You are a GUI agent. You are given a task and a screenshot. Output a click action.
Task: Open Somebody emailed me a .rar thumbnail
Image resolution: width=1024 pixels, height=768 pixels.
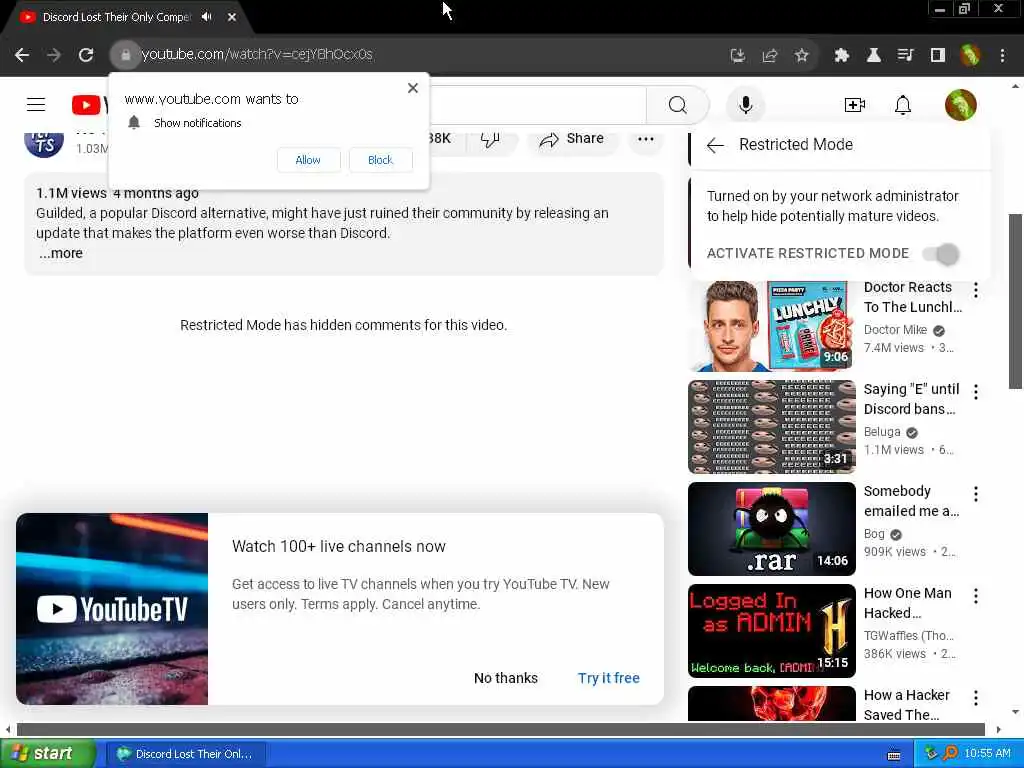click(x=771, y=528)
